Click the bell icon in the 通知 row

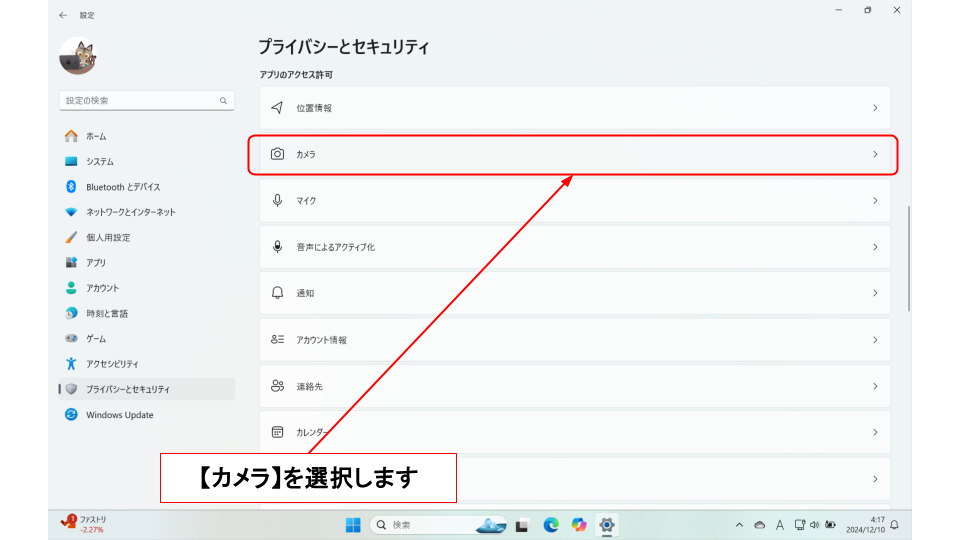(x=277, y=293)
